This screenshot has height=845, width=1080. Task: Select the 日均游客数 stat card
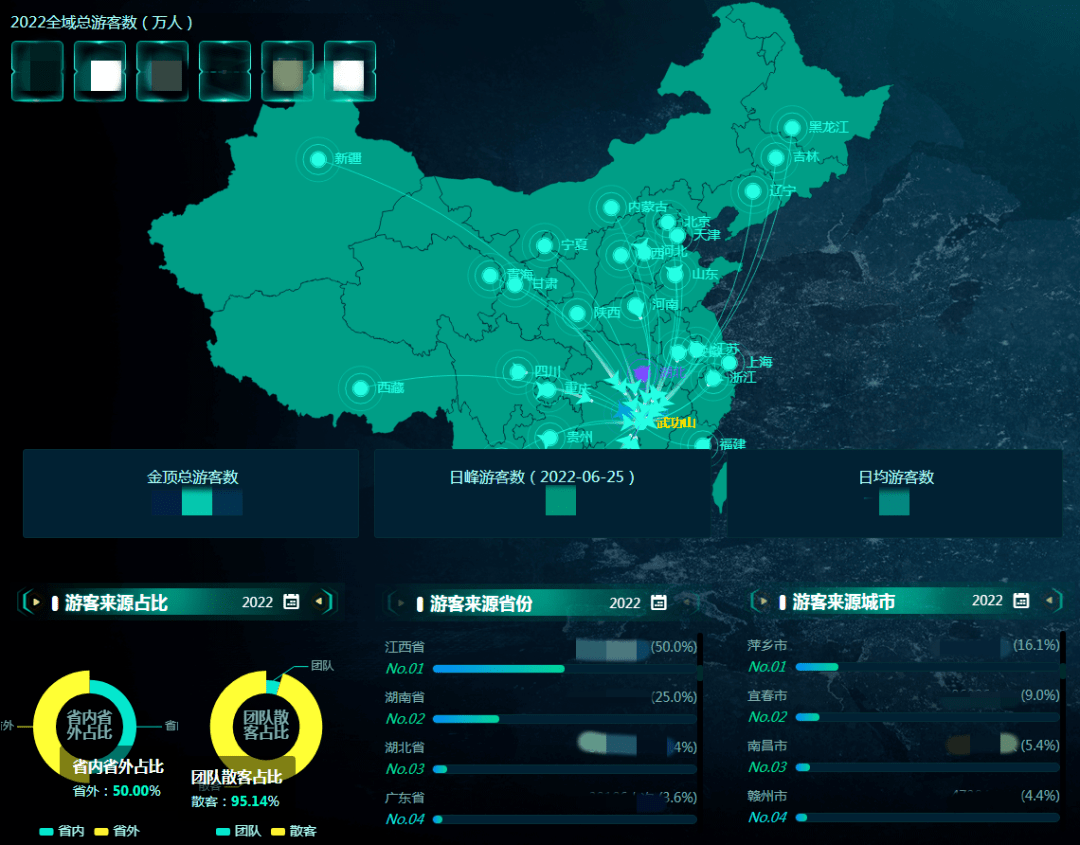pyautogui.click(x=895, y=493)
